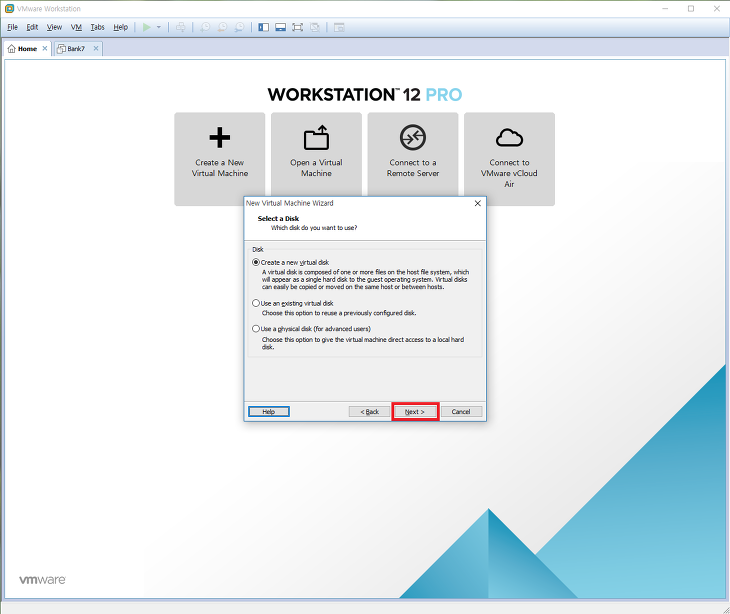Click the Take Snapshot toolbar icon
This screenshot has width=730, height=614.
pyautogui.click(x=205, y=27)
